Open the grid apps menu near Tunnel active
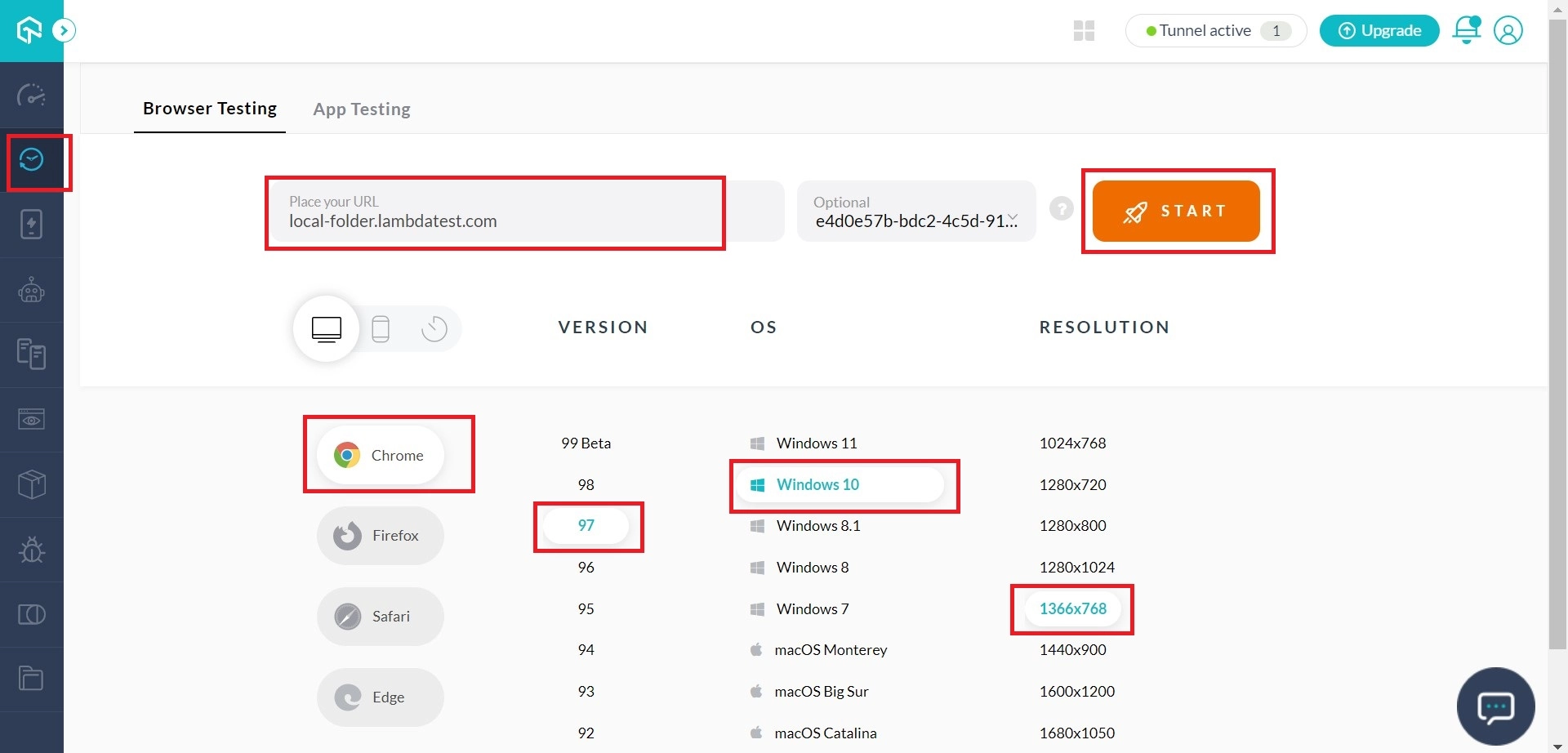 pyautogui.click(x=1084, y=30)
